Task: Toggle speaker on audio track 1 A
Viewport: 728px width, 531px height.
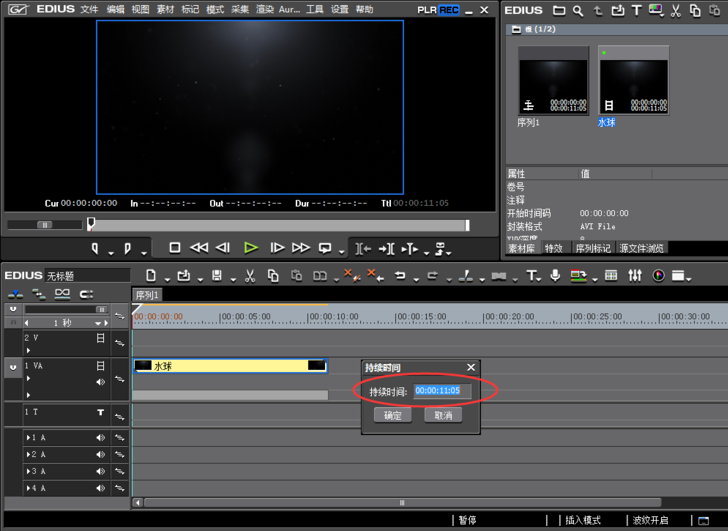Action: click(100, 438)
